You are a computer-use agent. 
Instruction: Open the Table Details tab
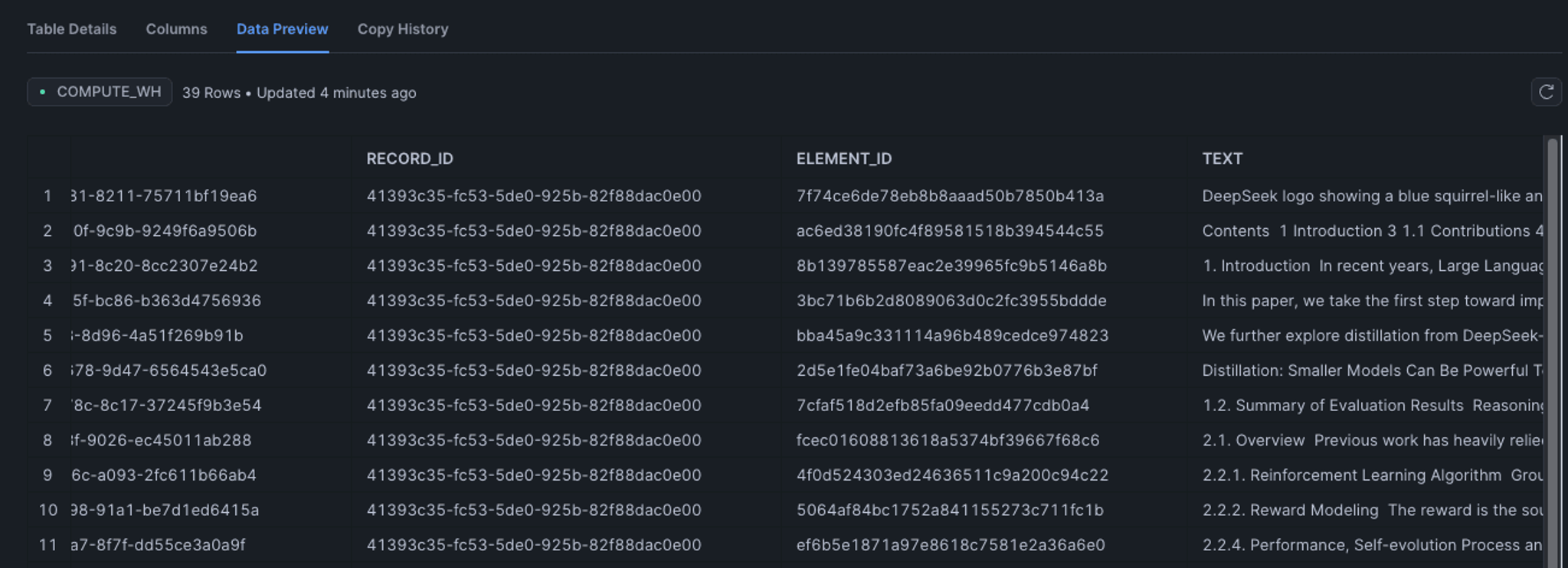point(72,29)
